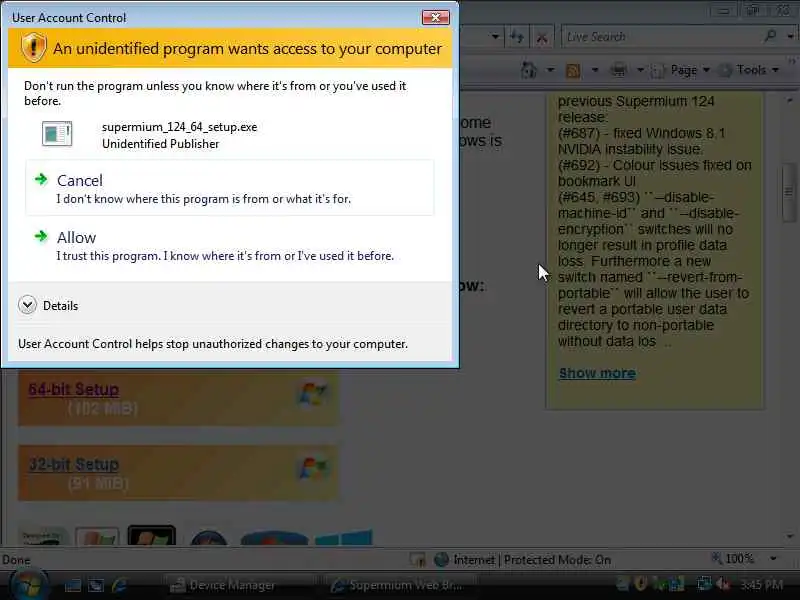Click the 100% zoom level button in the status bar

(x=733, y=559)
